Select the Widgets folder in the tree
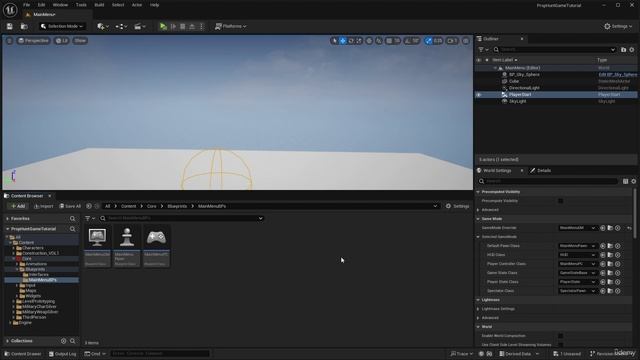640x360 pixels. click(x=33, y=296)
